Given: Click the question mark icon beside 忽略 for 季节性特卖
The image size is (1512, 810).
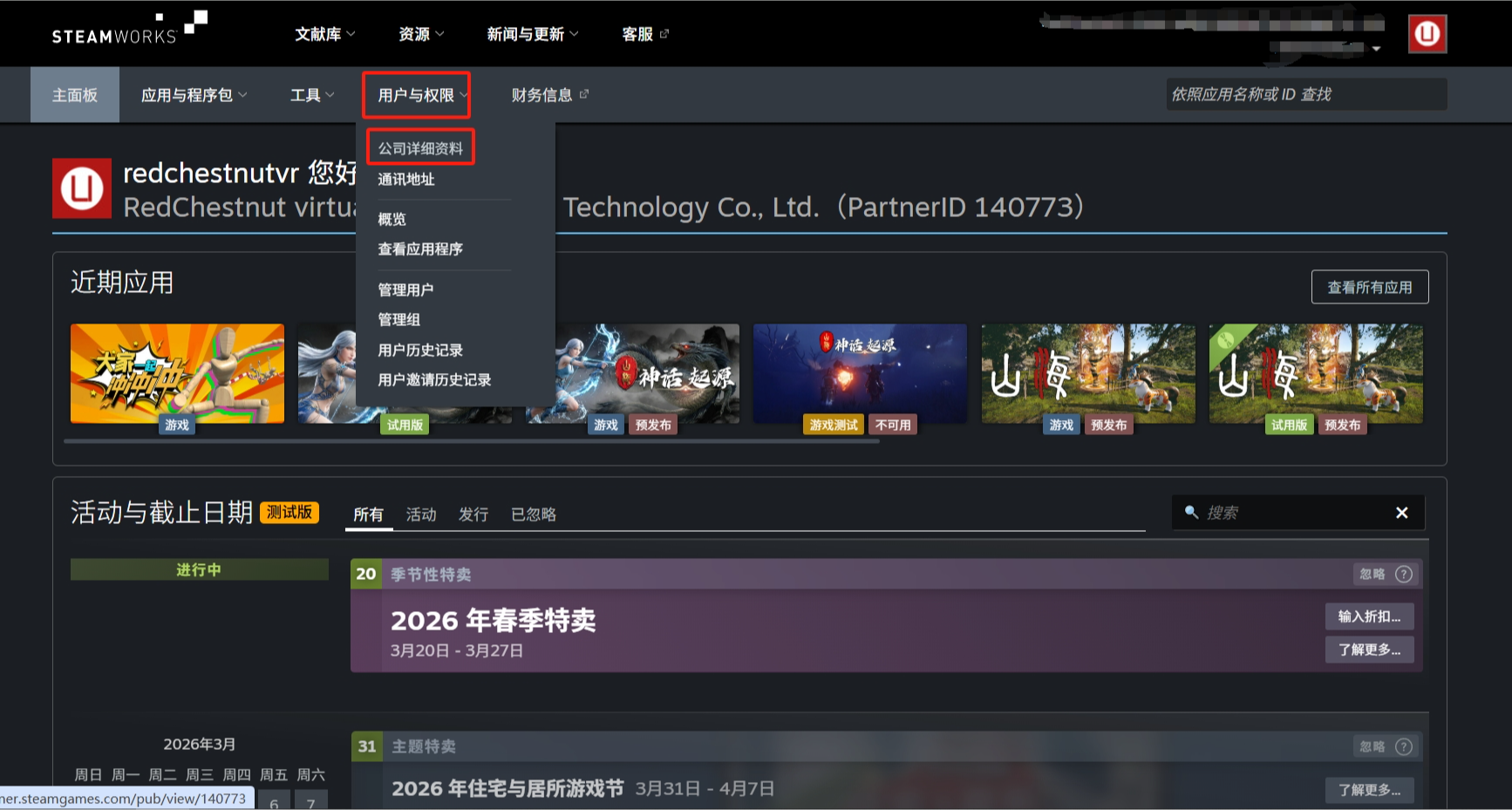Looking at the screenshot, I should pyautogui.click(x=1404, y=574).
